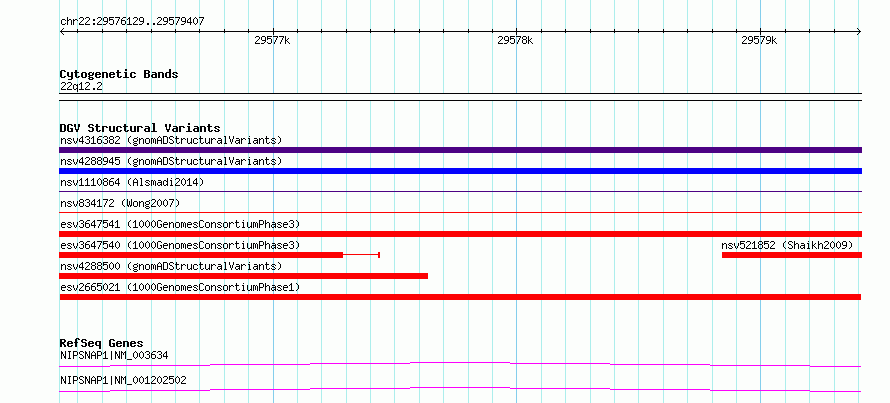Click the Cytogenetic Bands track title
The width and height of the screenshot is (890, 403).
click(x=119, y=74)
